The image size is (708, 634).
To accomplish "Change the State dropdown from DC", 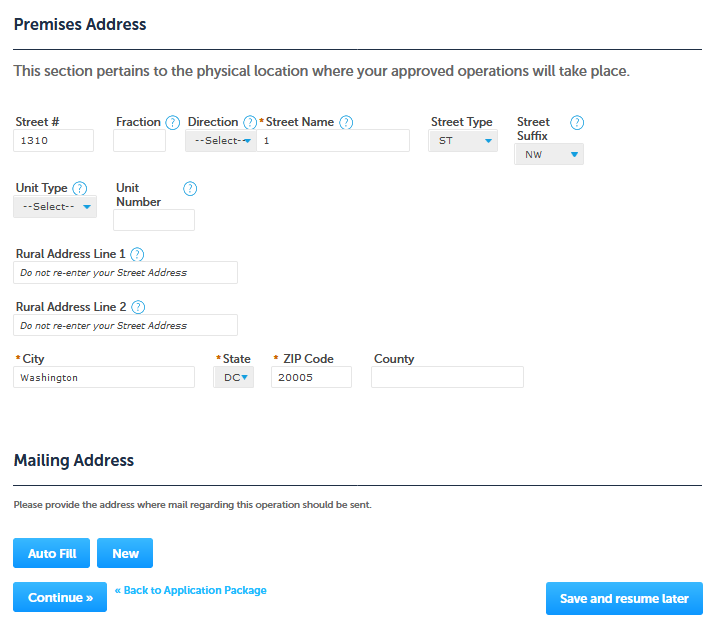I will 235,377.
